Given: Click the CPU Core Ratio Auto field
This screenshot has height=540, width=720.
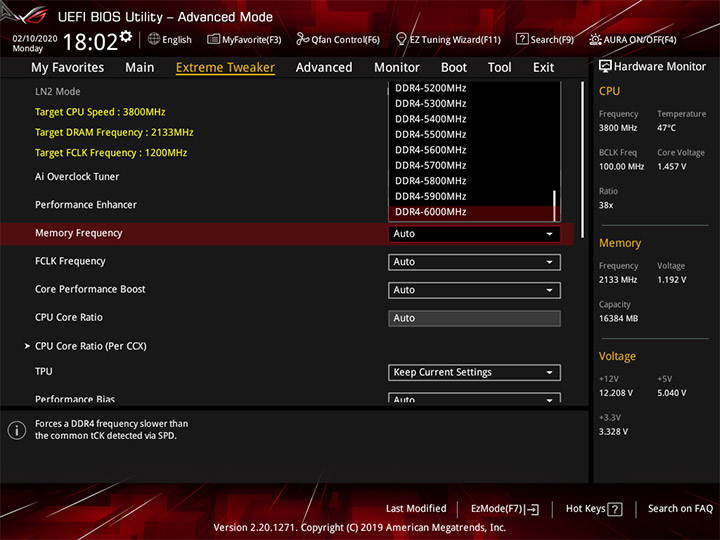Looking at the screenshot, I should tap(474, 318).
